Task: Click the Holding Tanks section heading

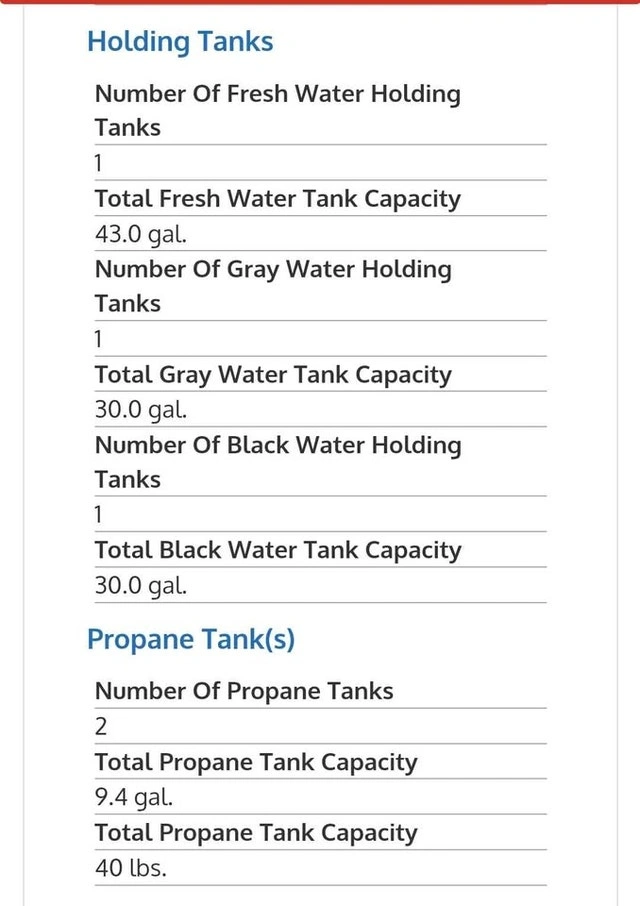Action: [x=180, y=42]
